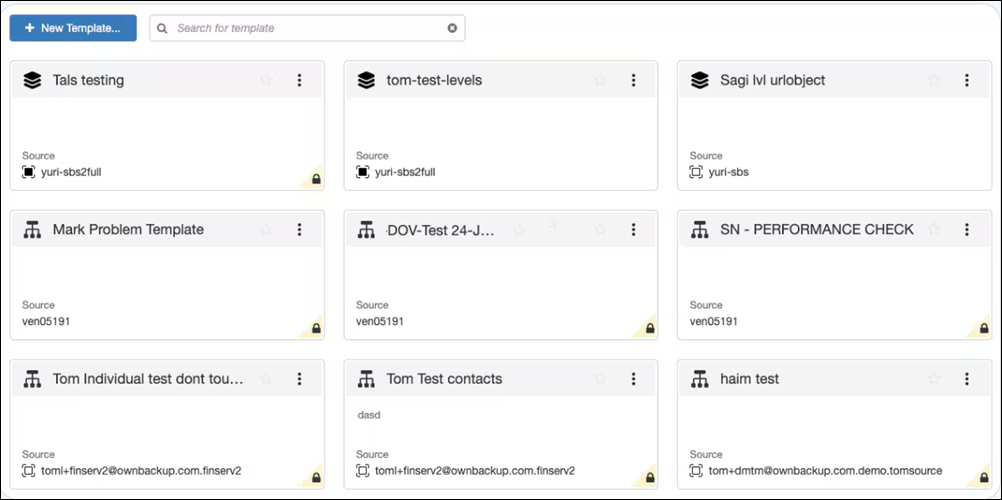Open the DOV-Test 24-J… template title
The width and height of the screenshot is (1002, 500).
pyautogui.click(x=440, y=230)
